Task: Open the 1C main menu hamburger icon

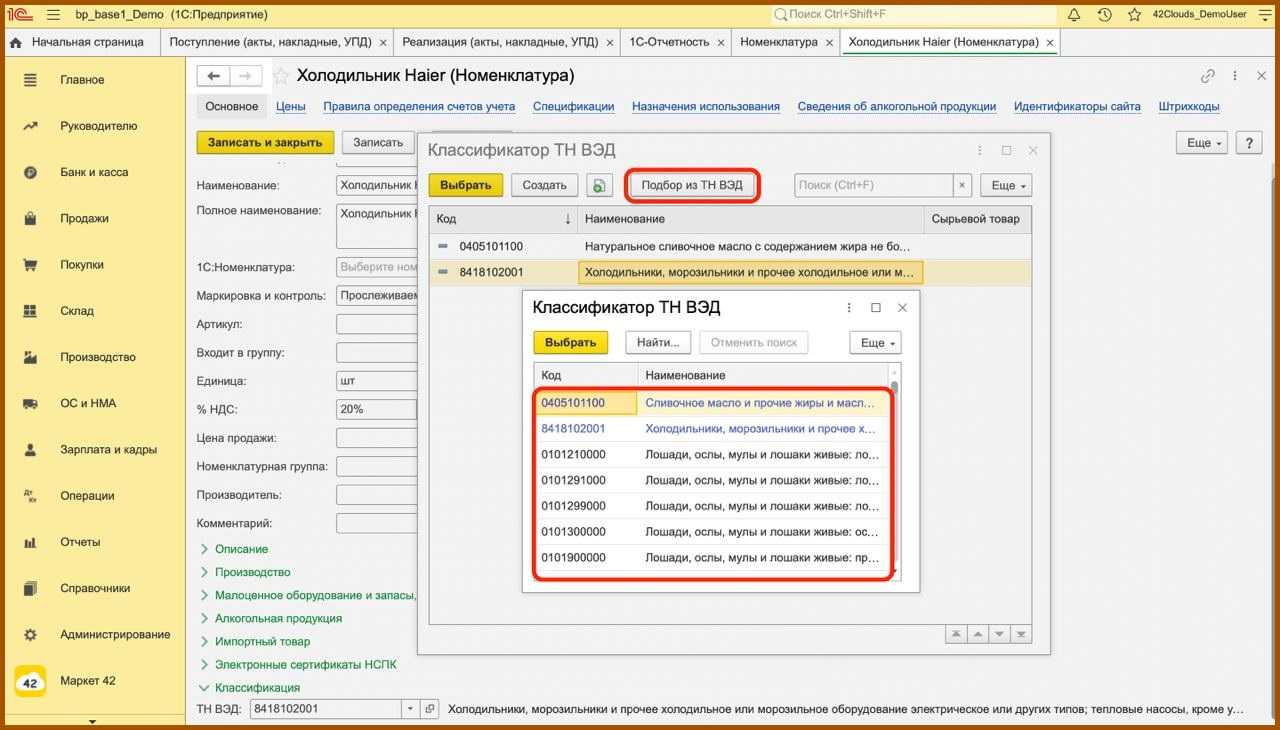Action: (x=53, y=15)
